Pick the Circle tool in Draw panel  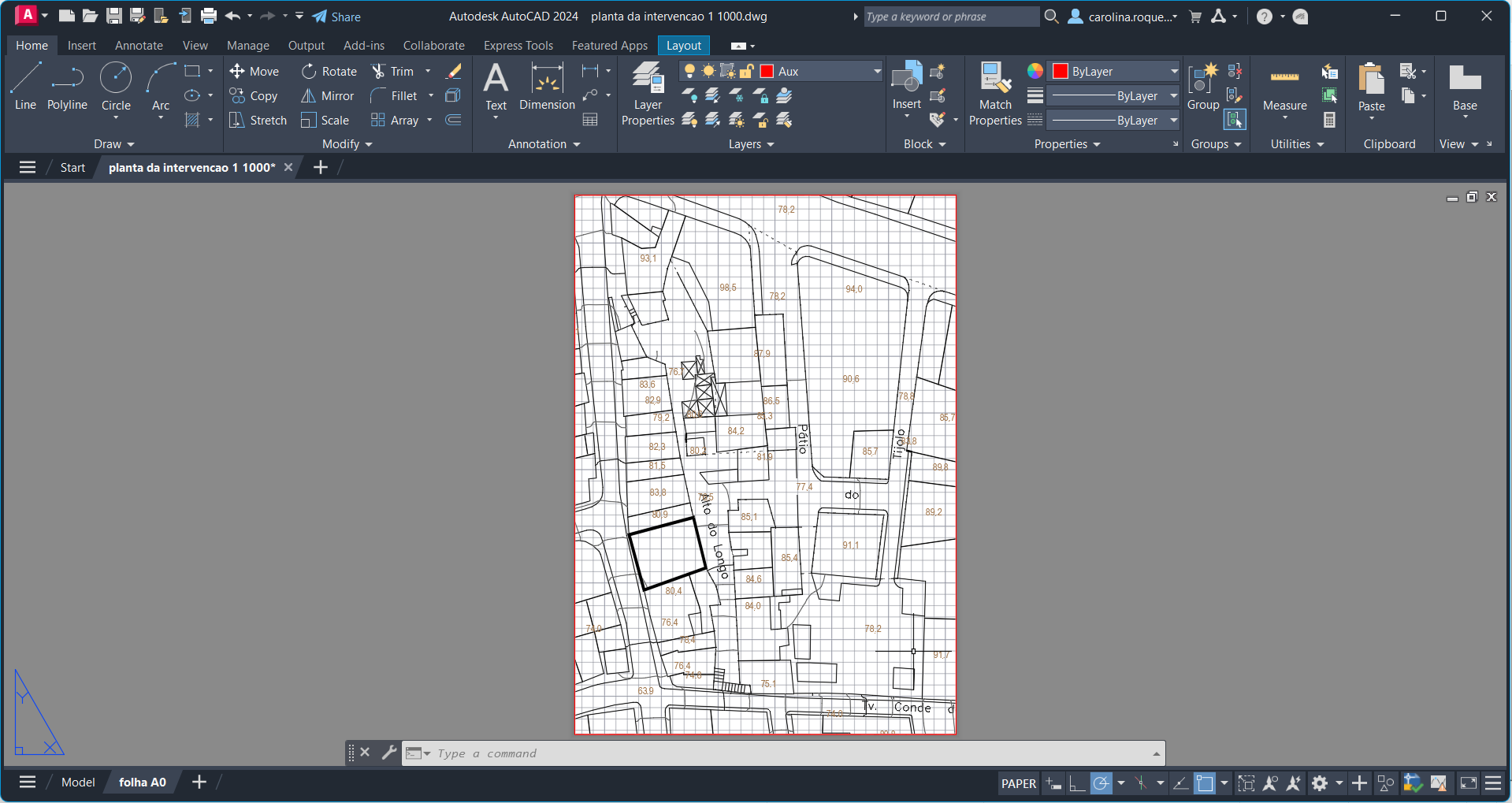116,86
